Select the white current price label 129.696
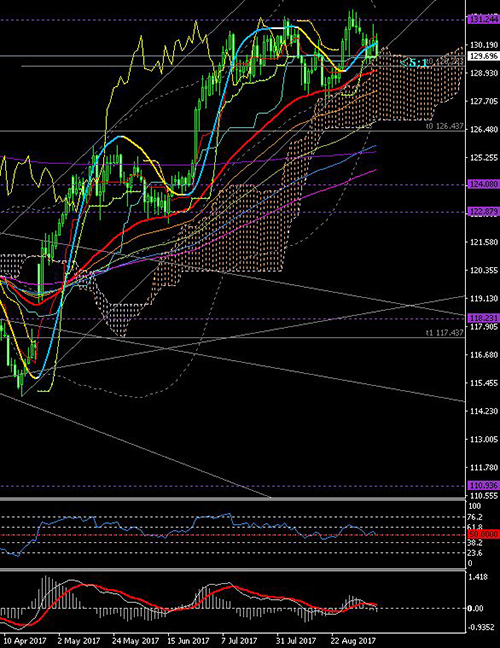Viewport: 500px width, 648px height. coord(483,56)
